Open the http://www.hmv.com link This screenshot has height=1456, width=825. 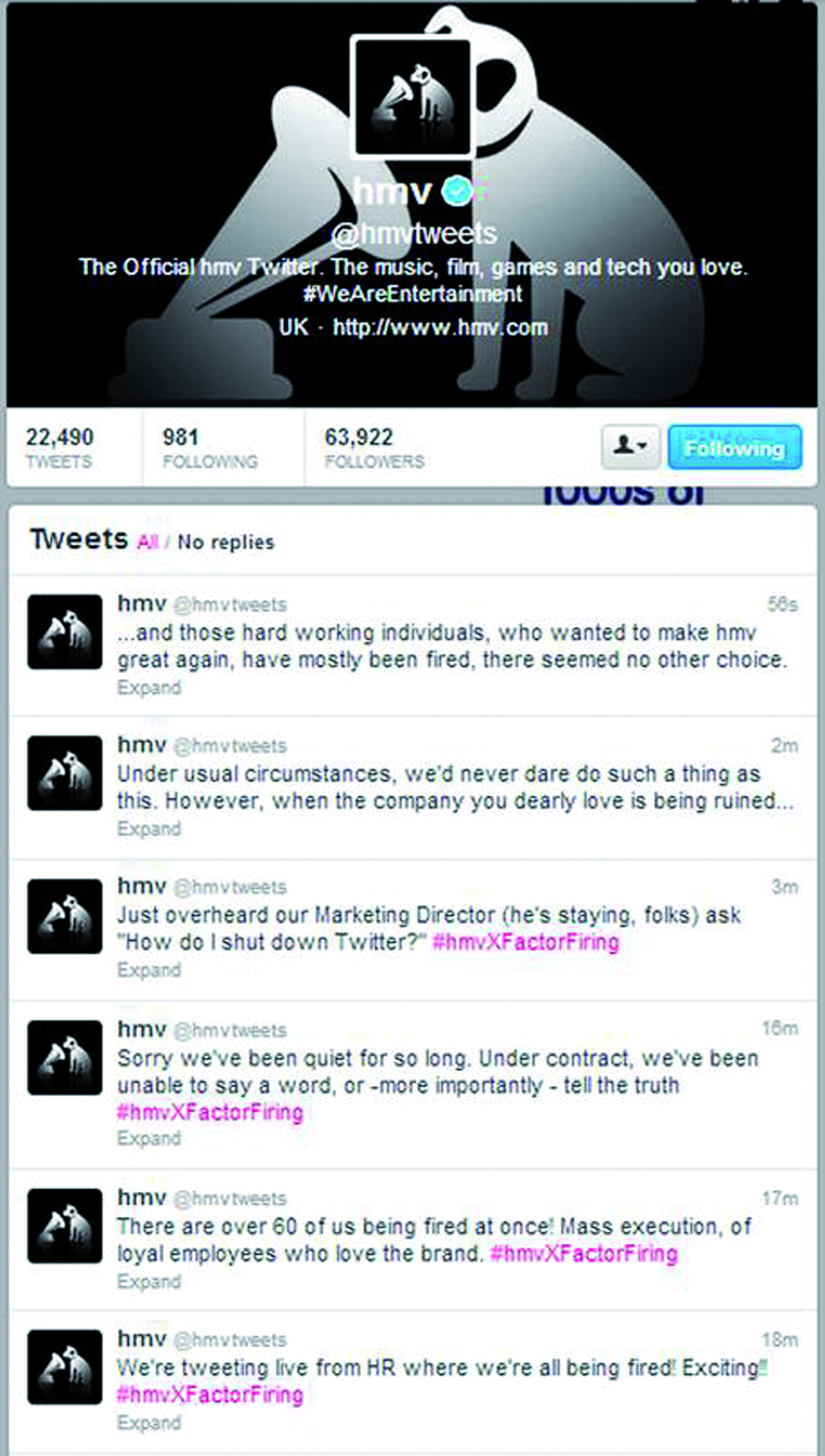(440, 327)
